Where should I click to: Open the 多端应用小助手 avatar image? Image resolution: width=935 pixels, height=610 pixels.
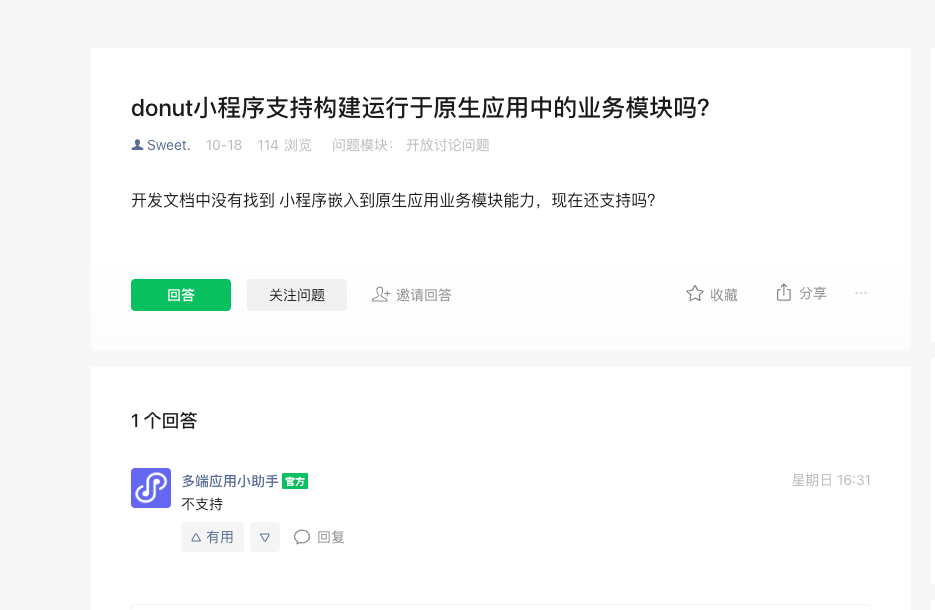click(151, 488)
